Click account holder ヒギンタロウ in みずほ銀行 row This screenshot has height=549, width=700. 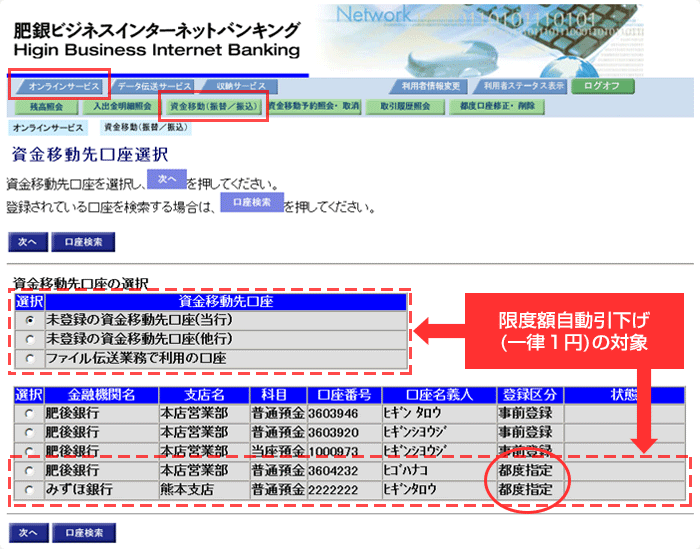click(439, 490)
